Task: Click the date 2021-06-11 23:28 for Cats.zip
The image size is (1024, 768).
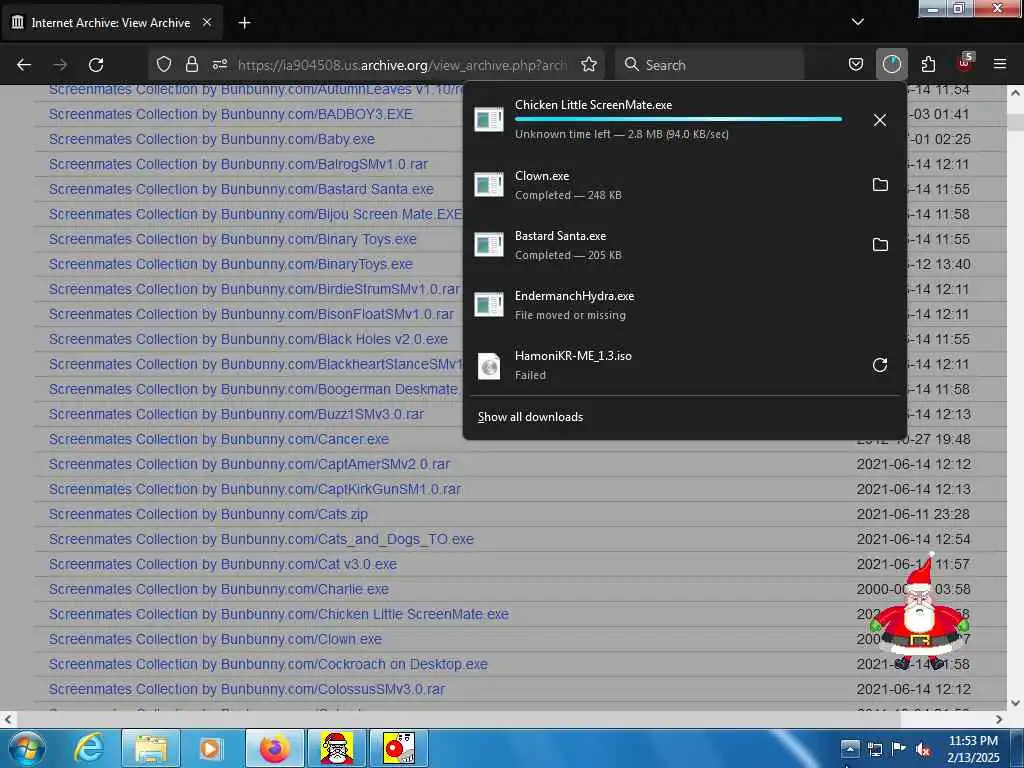Action: (x=914, y=514)
